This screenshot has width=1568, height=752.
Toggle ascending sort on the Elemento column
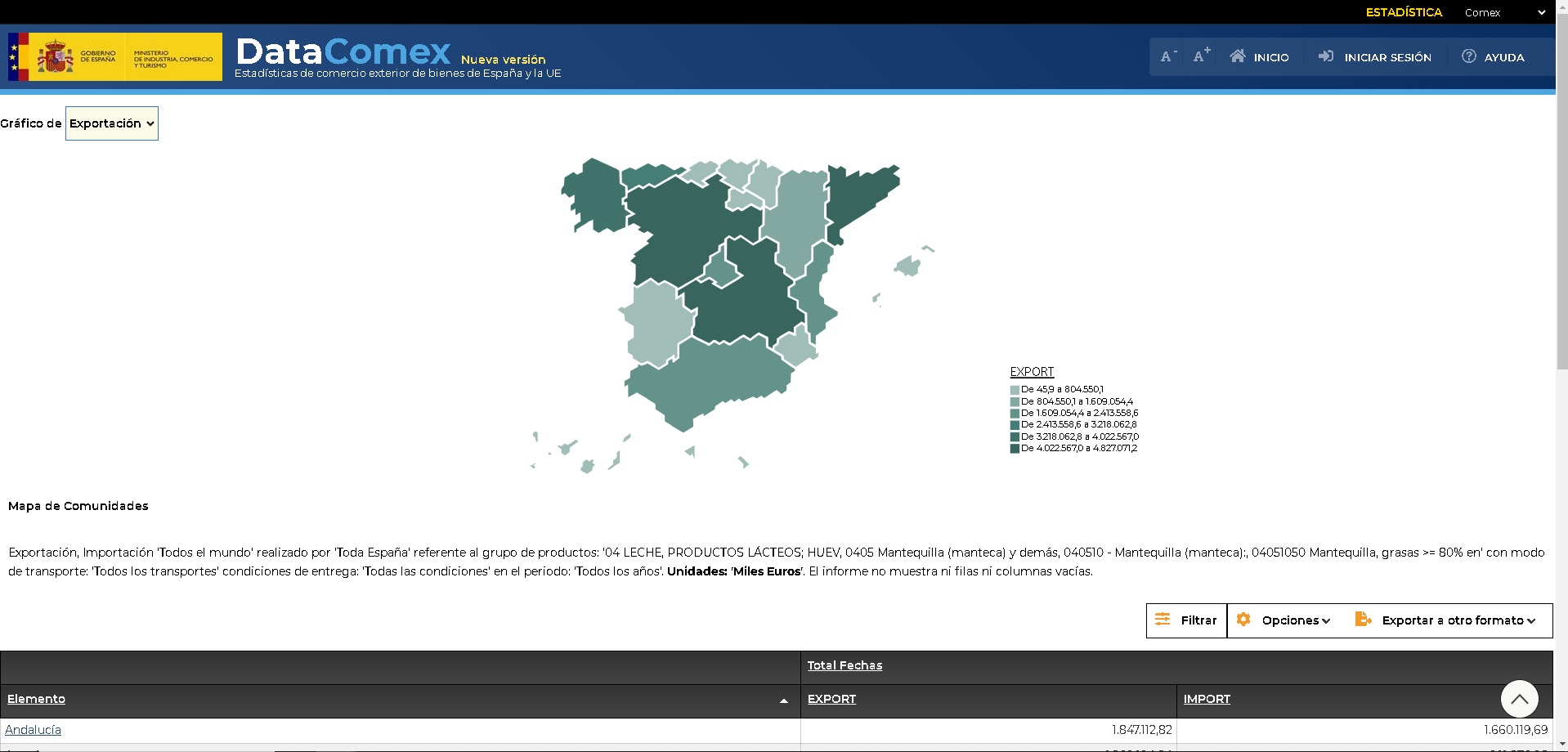(784, 701)
